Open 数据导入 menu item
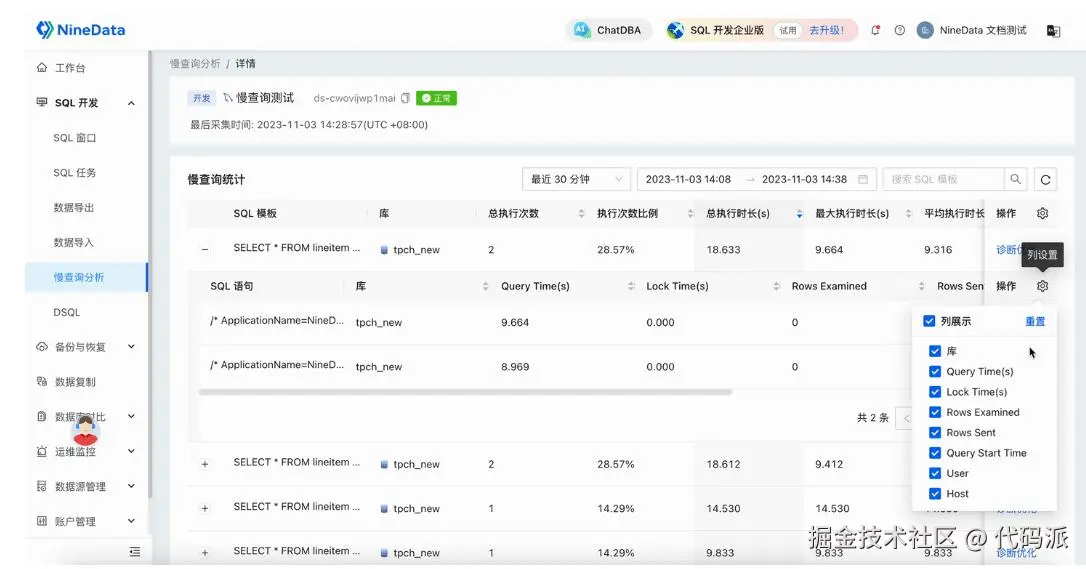Viewport: 1086px width, 569px height. (73, 242)
